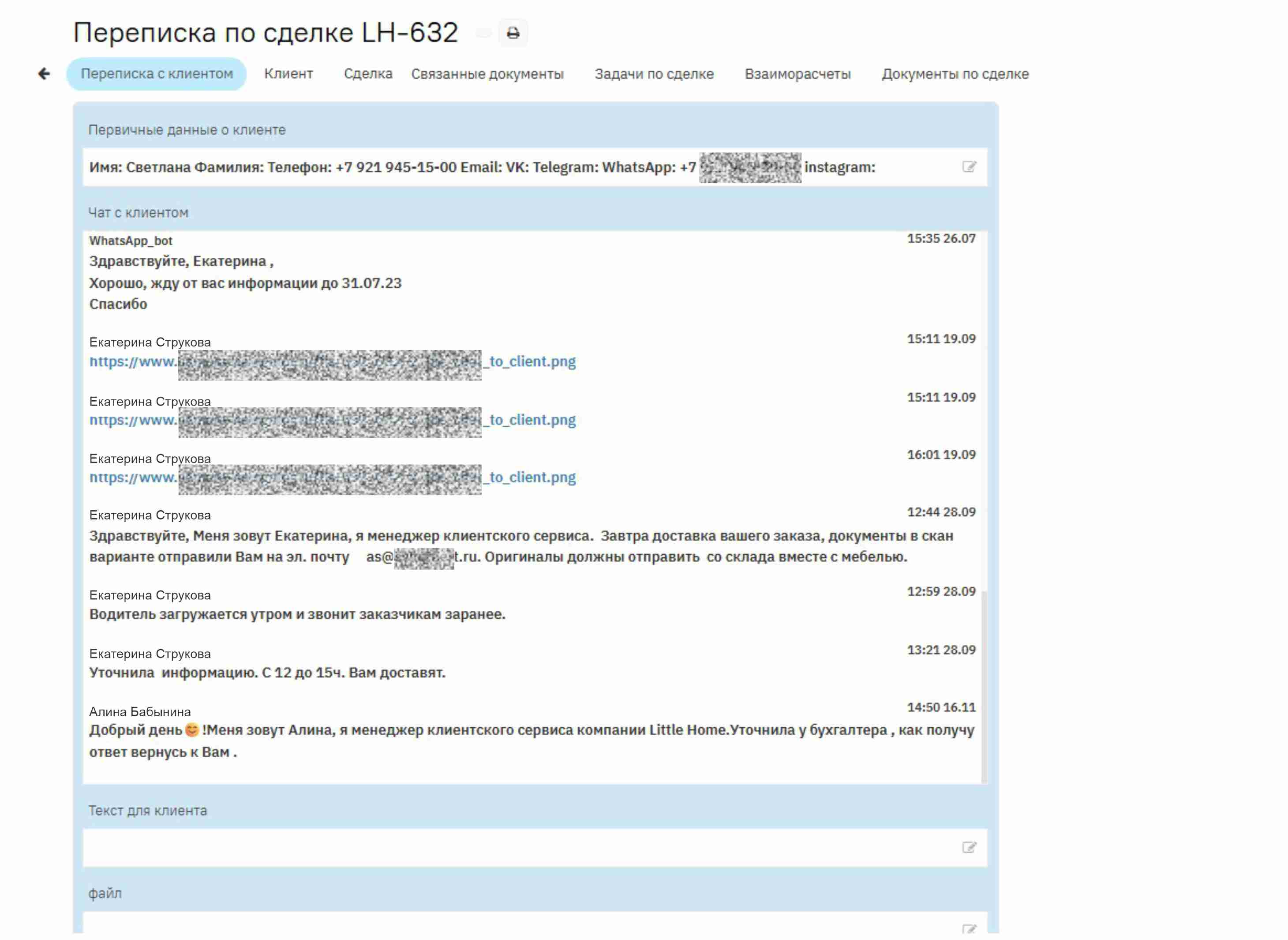Click the instagram: label in the client data
1288x940 pixels.
click(839, 167)
